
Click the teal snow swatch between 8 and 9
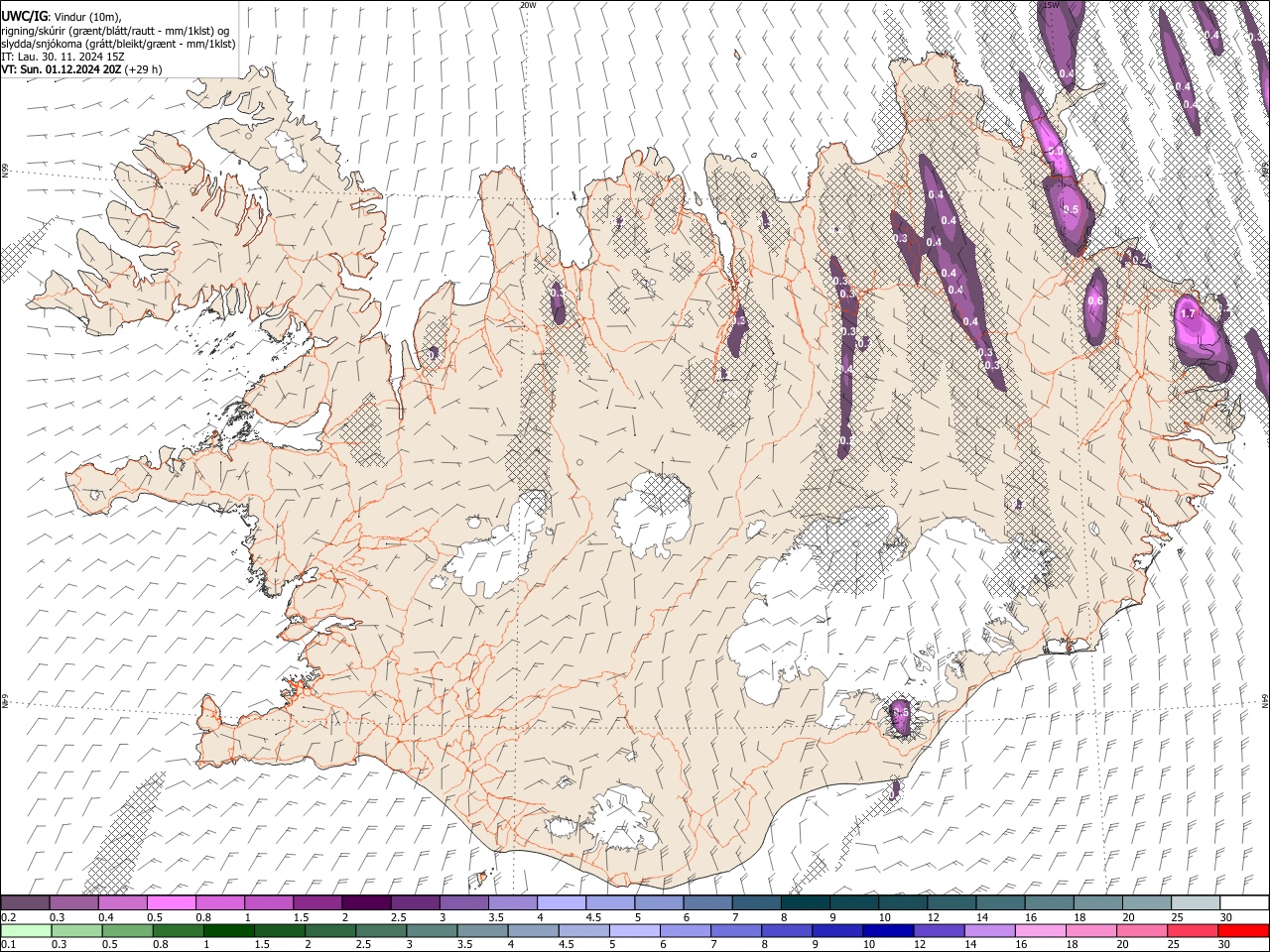tap(806, 902)
